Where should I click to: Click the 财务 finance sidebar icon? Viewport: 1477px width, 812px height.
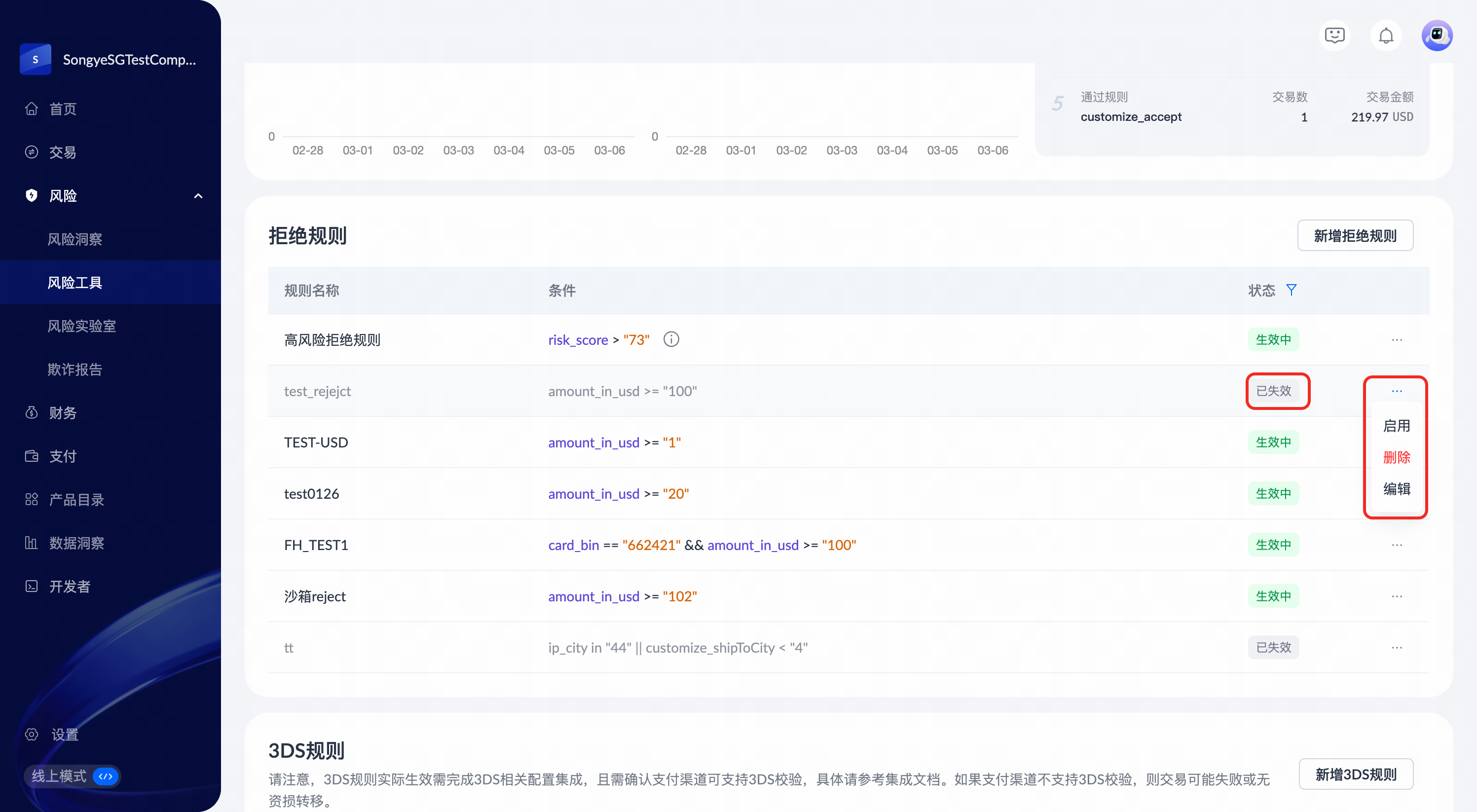32,413
